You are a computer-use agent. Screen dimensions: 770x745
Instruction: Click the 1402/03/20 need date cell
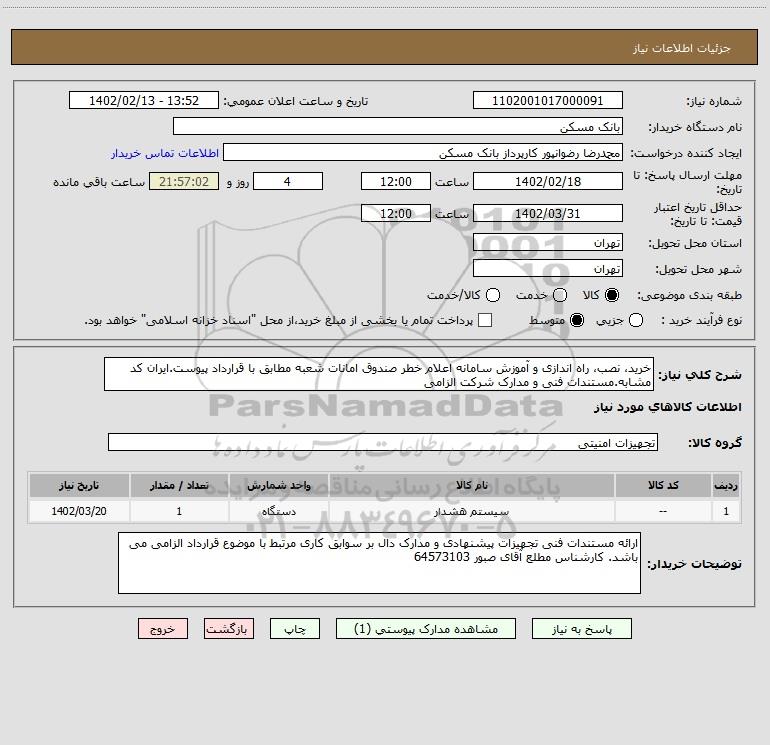pos(79,512)
